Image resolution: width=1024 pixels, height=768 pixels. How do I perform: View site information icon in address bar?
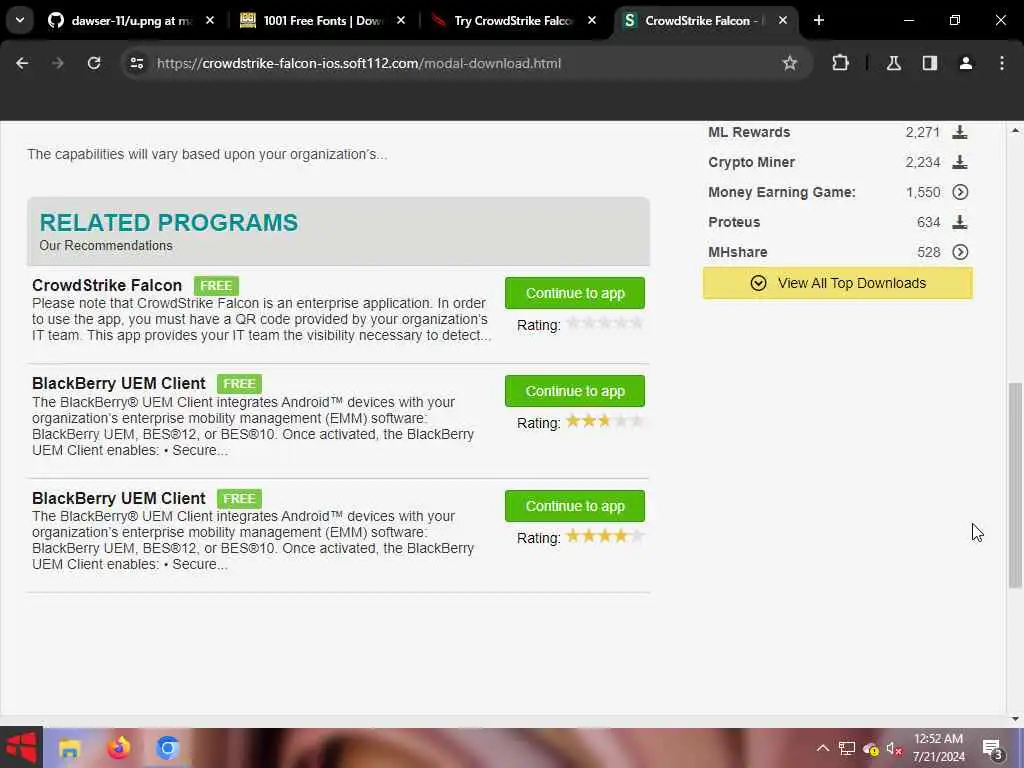tap(136, 63)
